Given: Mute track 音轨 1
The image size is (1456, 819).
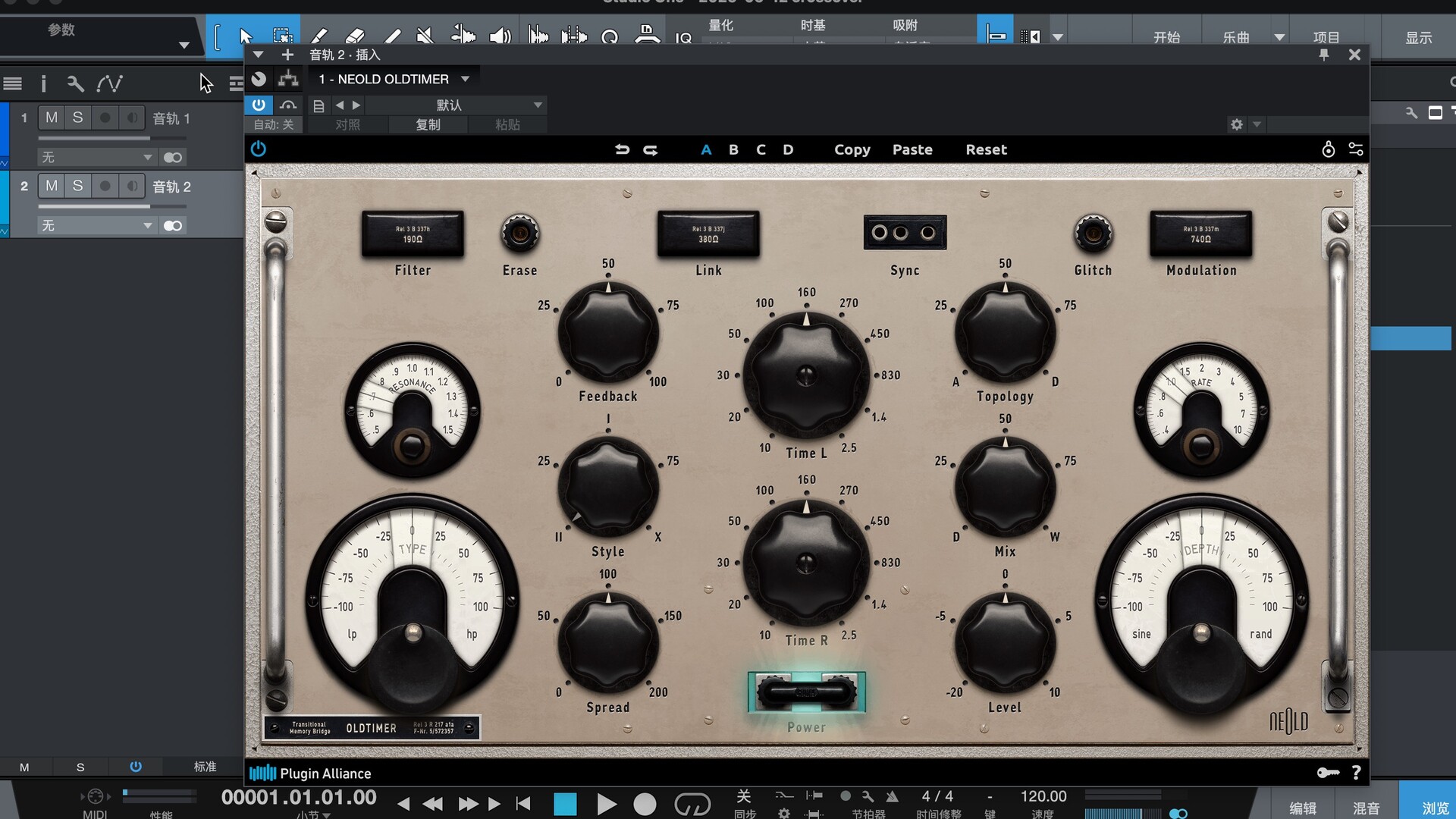Looking at the screenshot, I should (52, 118).
